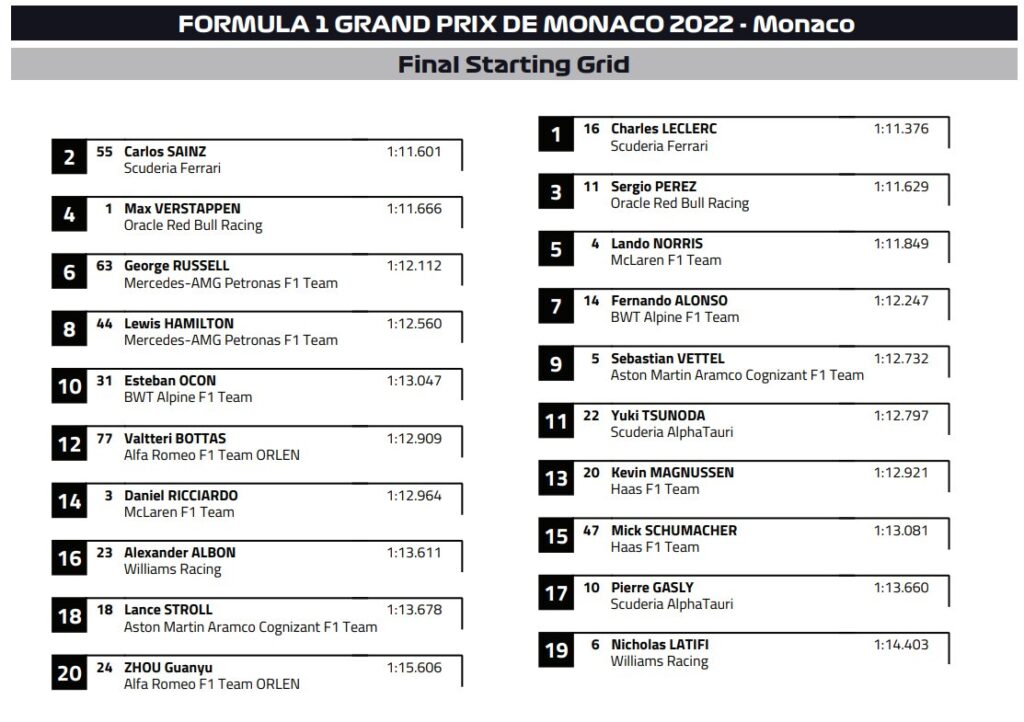Select driver name Charles LECLERC

(x=663, y=129)
